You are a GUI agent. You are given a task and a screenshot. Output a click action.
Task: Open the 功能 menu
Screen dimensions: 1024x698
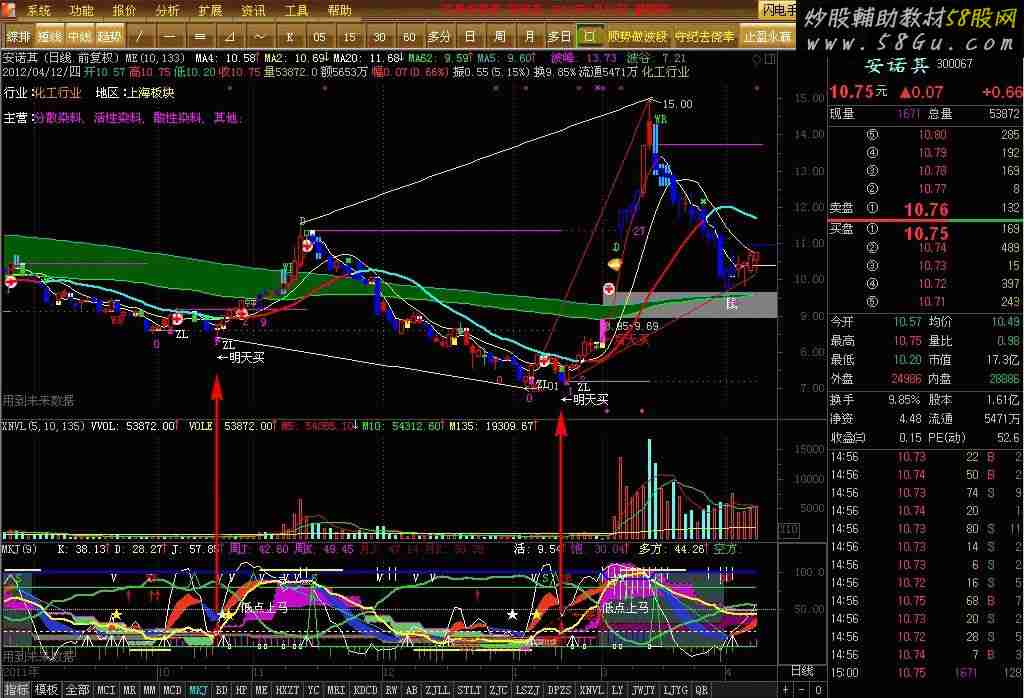point(82,10)
